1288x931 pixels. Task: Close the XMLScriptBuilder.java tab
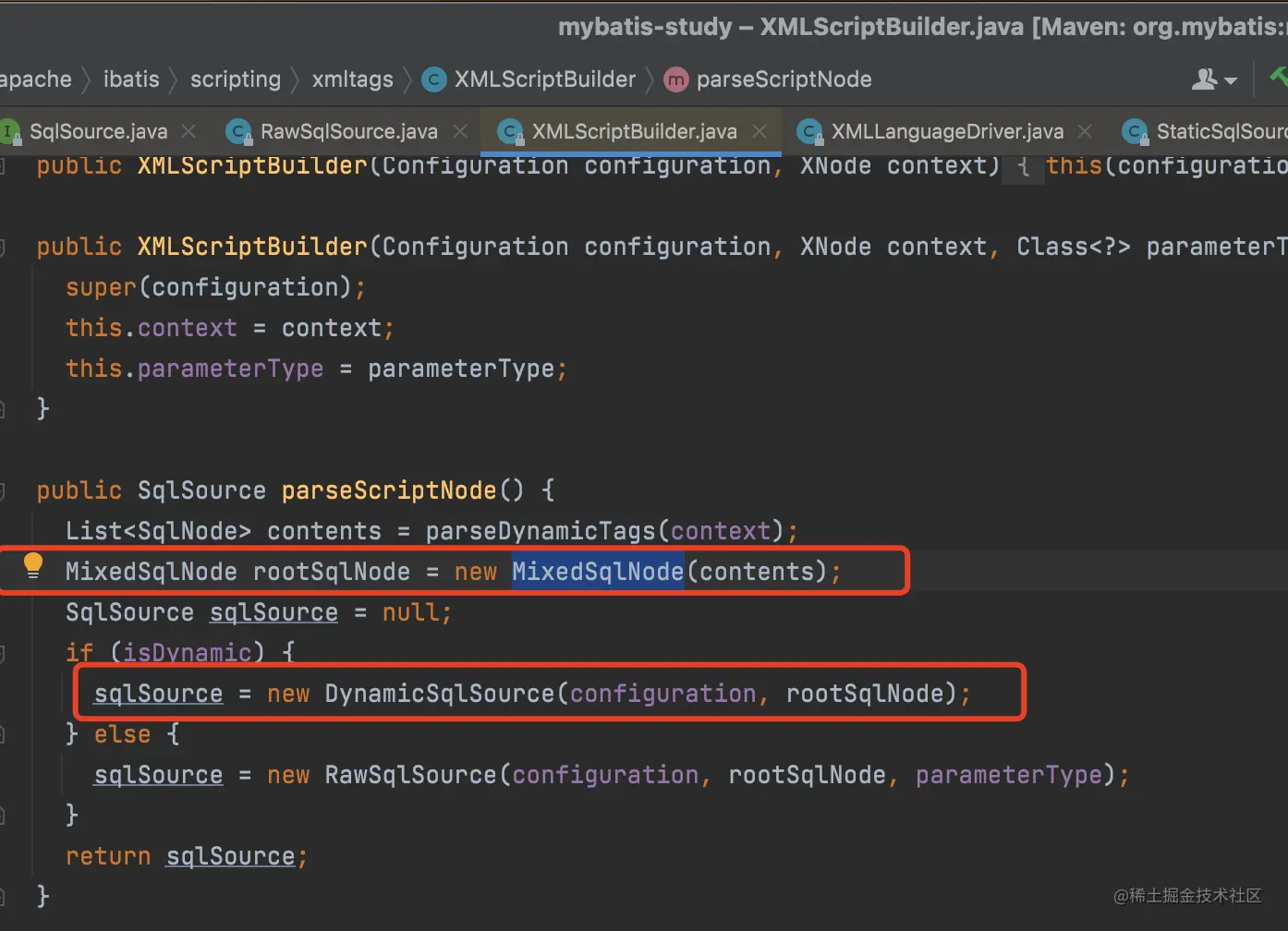coord(759,131)
